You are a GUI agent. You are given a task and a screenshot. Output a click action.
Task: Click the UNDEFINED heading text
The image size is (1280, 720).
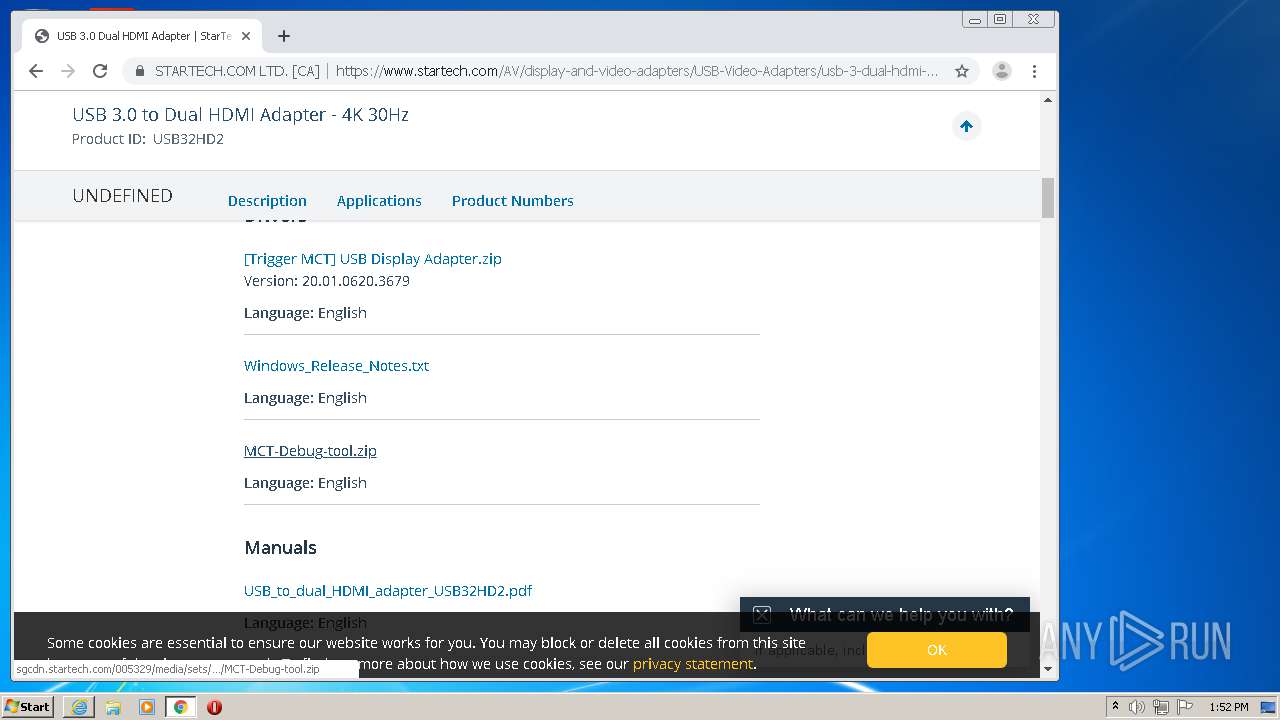[122, 196]
